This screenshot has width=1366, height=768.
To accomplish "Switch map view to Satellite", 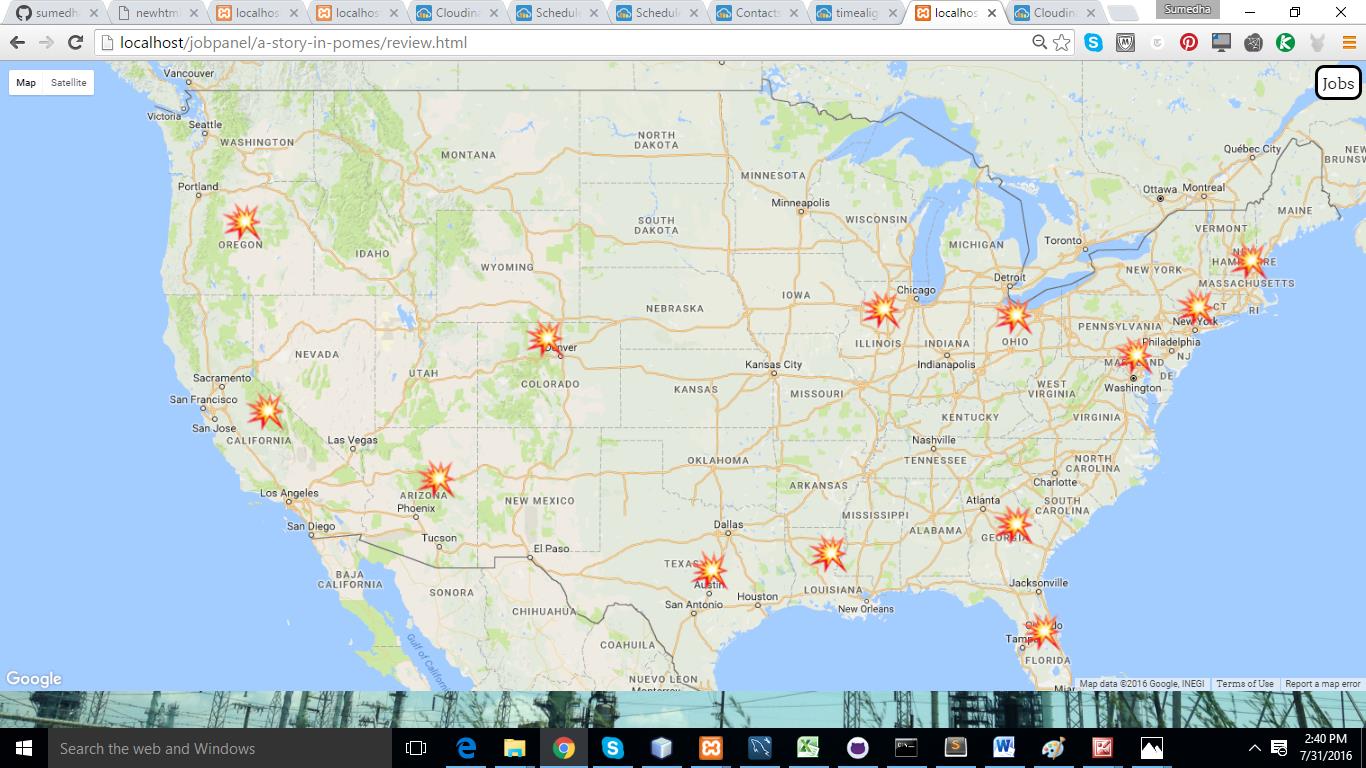I will [x=69, y=83].
